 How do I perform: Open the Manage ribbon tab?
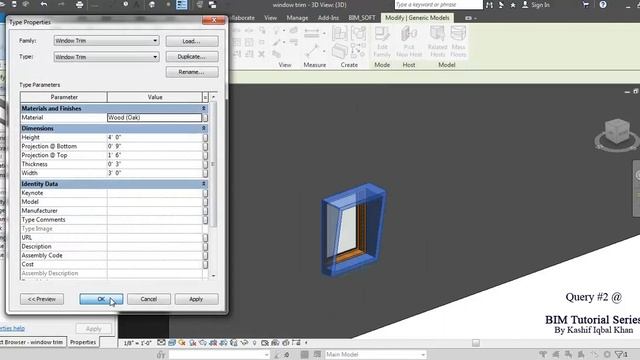297,18
